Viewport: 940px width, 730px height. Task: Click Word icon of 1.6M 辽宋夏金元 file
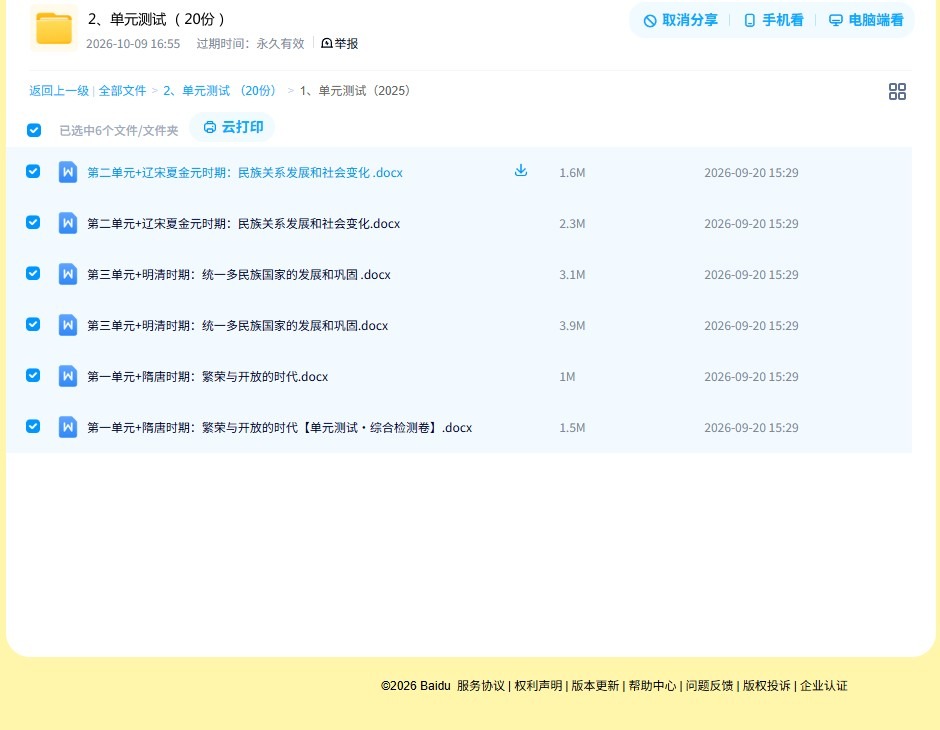(68, 172)
